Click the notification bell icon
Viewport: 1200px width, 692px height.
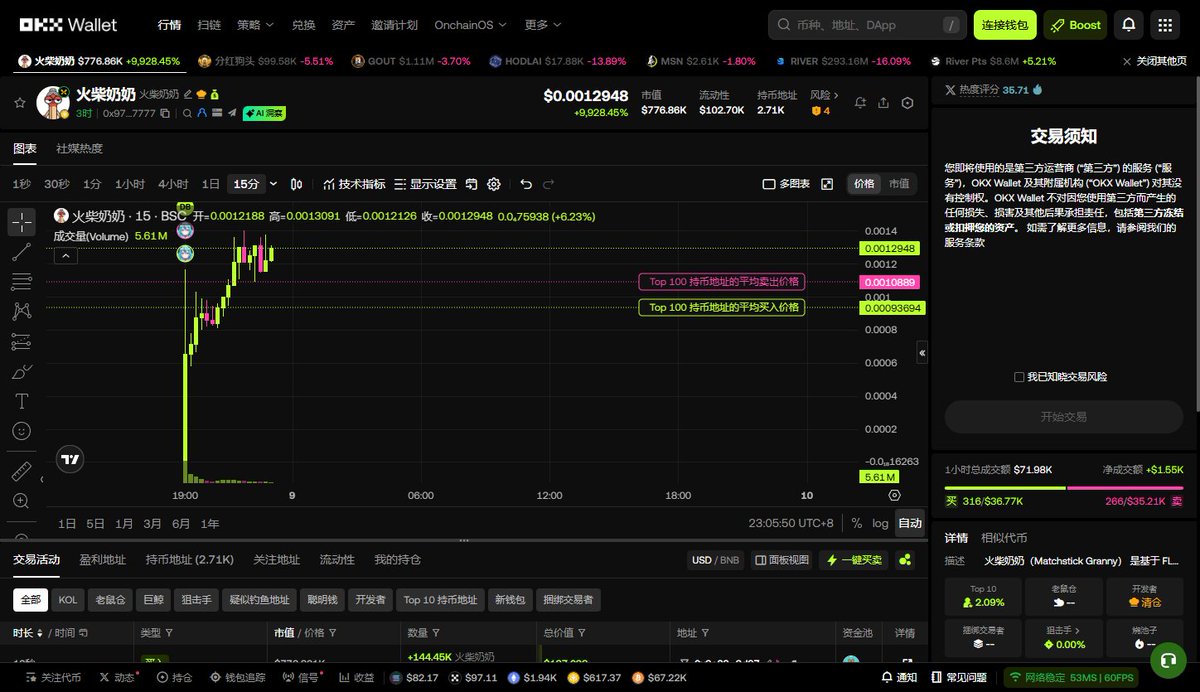[1129, 25]
